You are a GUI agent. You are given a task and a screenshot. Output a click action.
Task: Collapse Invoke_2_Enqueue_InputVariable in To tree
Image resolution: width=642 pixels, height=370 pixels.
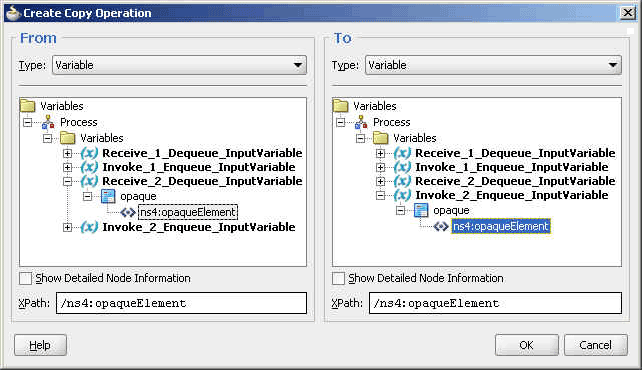[380, 195]
